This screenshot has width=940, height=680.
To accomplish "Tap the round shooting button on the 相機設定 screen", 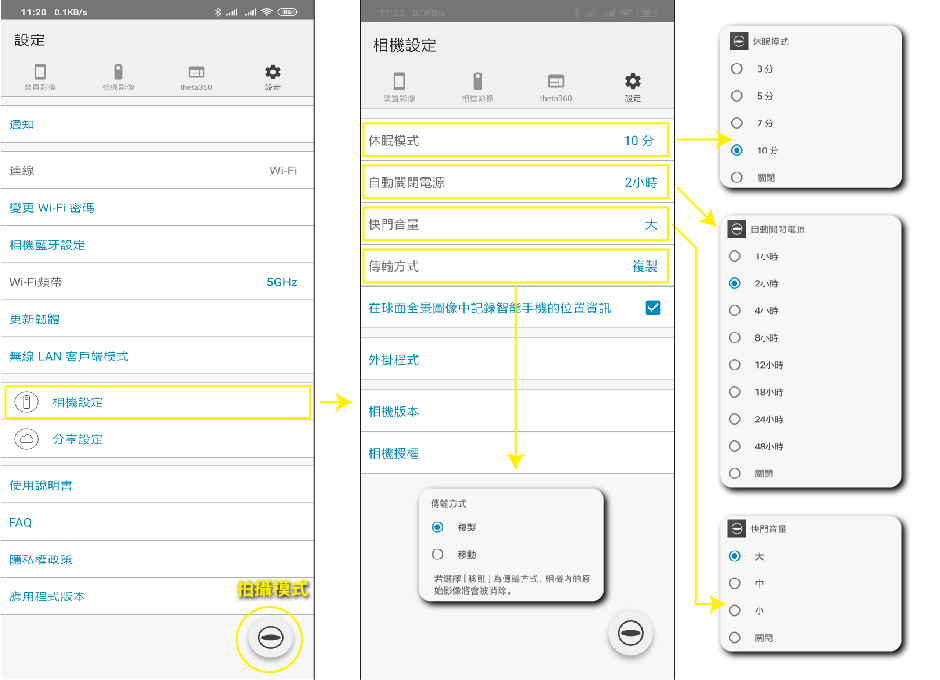I will [630, 633].
